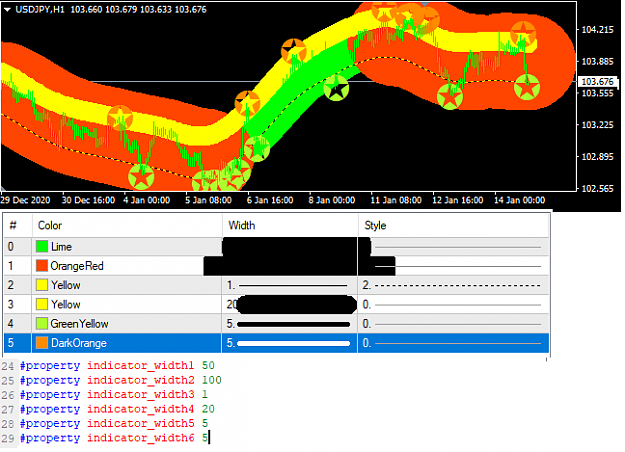The width and height of the screenshot is (625, 452).
Task: Click the '11 Jan 08:00' time axis label
Action: 396,200
